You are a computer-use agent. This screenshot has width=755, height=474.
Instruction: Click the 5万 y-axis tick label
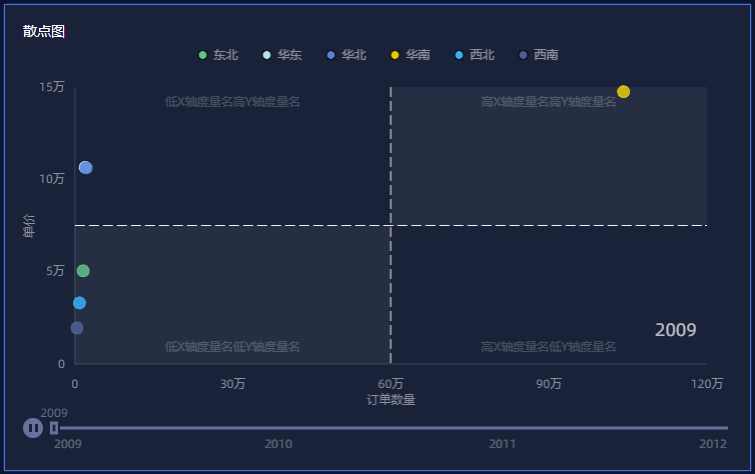click(55, 271)
